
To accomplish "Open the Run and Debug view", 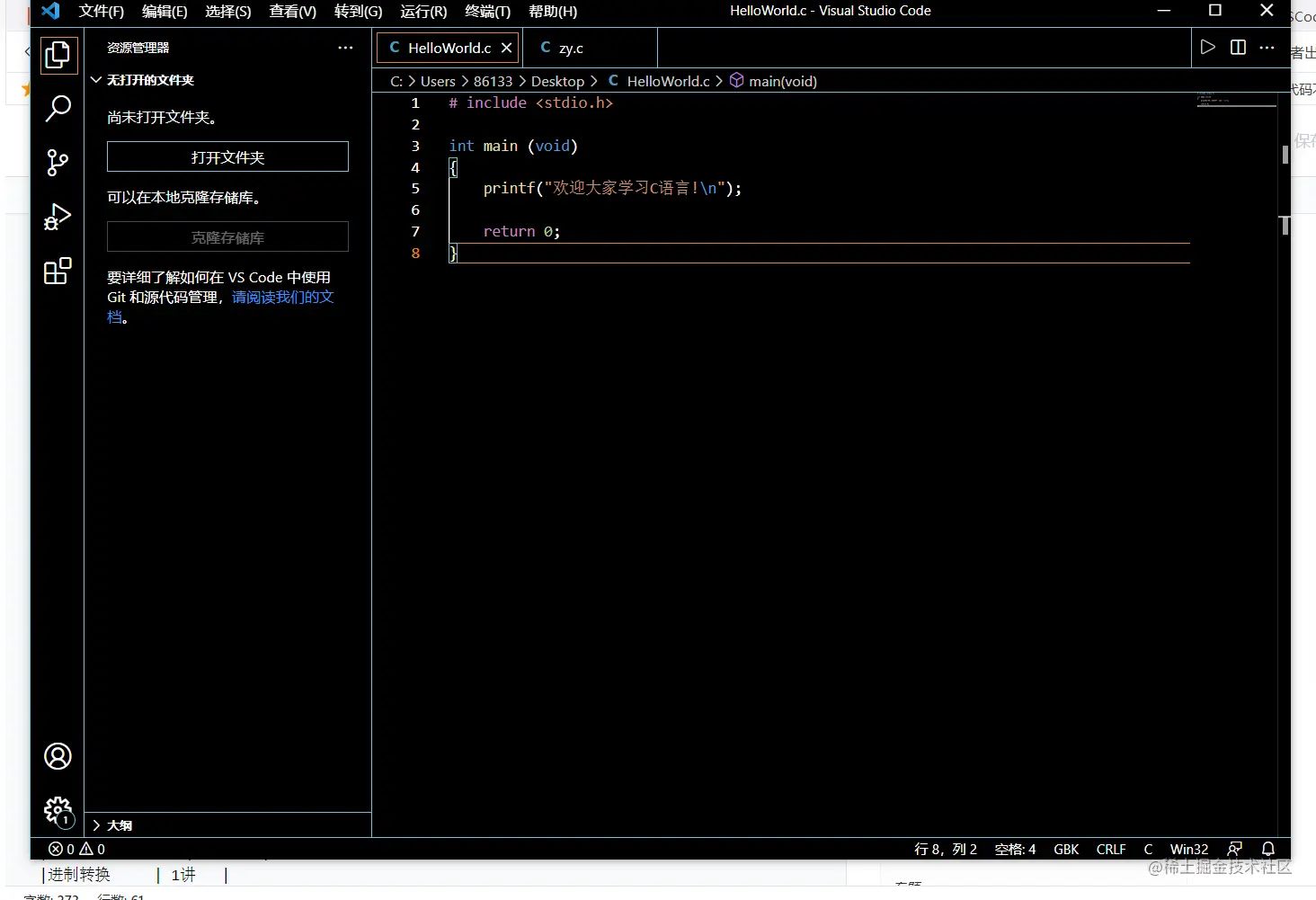I will coord(58,217).
